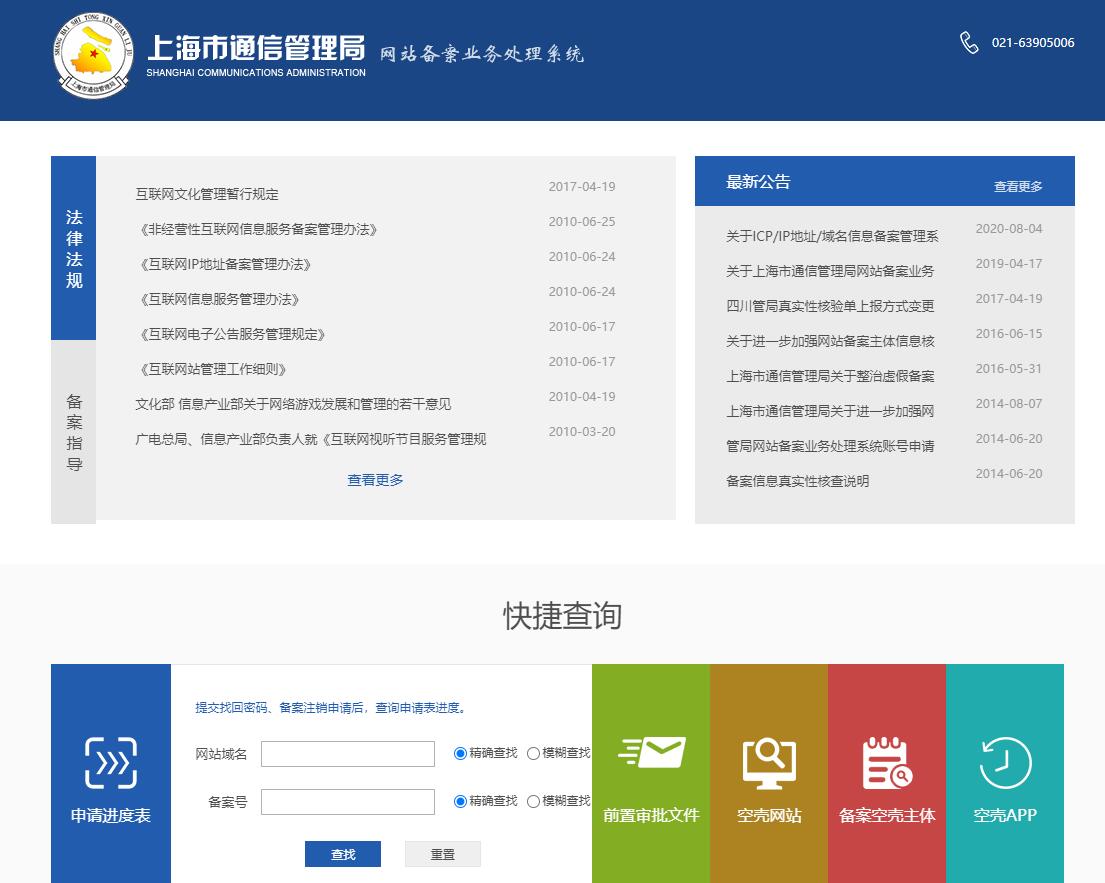Screen dimensions: 1105x883
Task: Click the 备案号 input field
Action: click(x=348, y=802)
